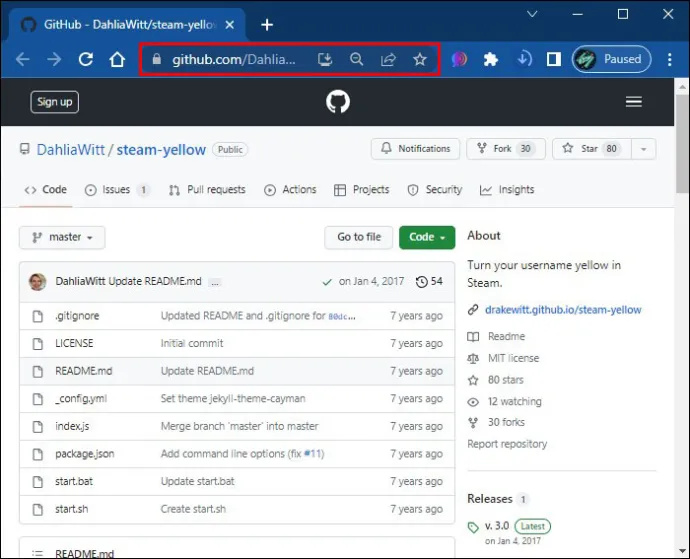Open the GitHub hamburger menu
Screen dimensions: 690x559
(x=634, y=102)
